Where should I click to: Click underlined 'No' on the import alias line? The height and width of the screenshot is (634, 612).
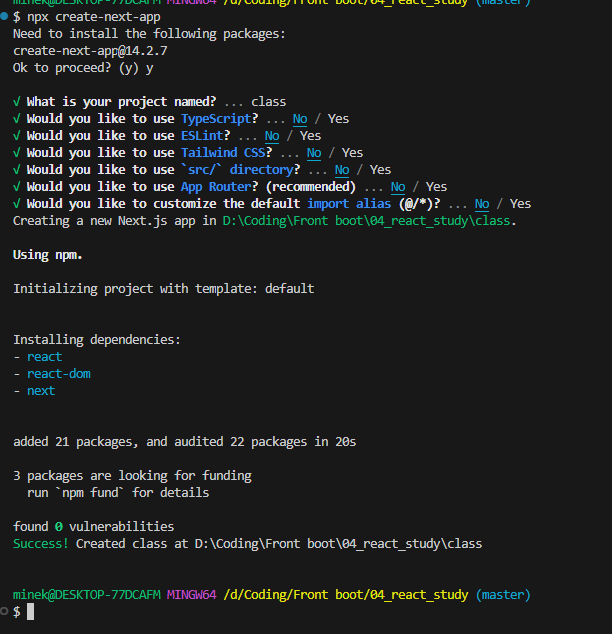point(482,204)
